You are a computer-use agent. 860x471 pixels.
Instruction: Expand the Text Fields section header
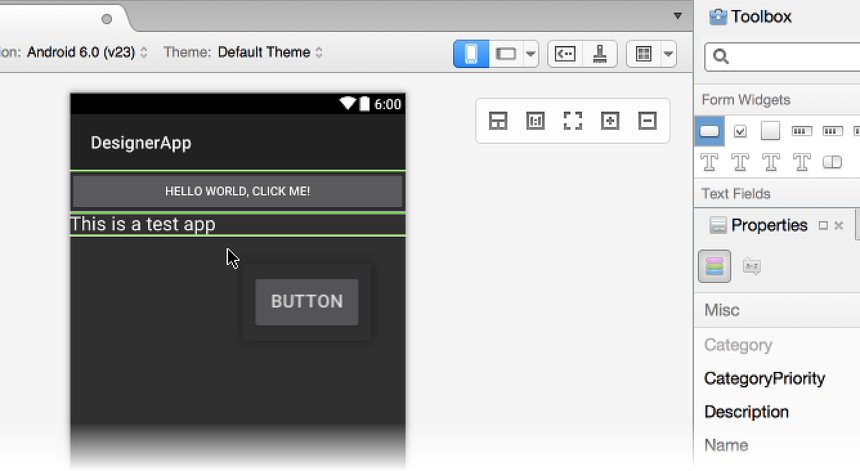(x=777, y=194)
